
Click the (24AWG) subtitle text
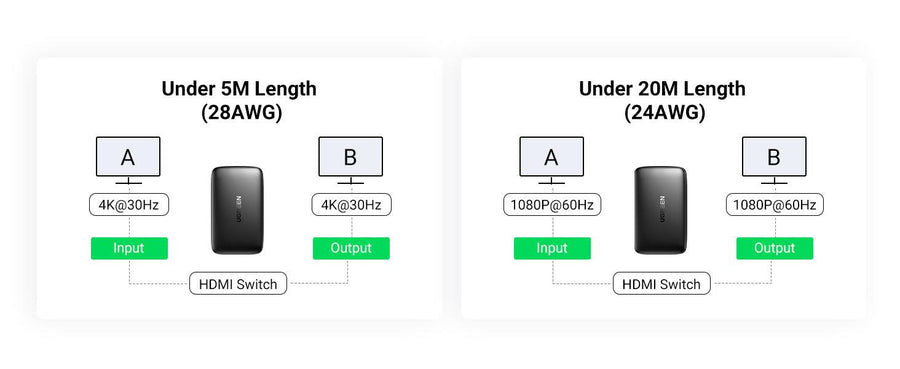click(x=665, y=112)
